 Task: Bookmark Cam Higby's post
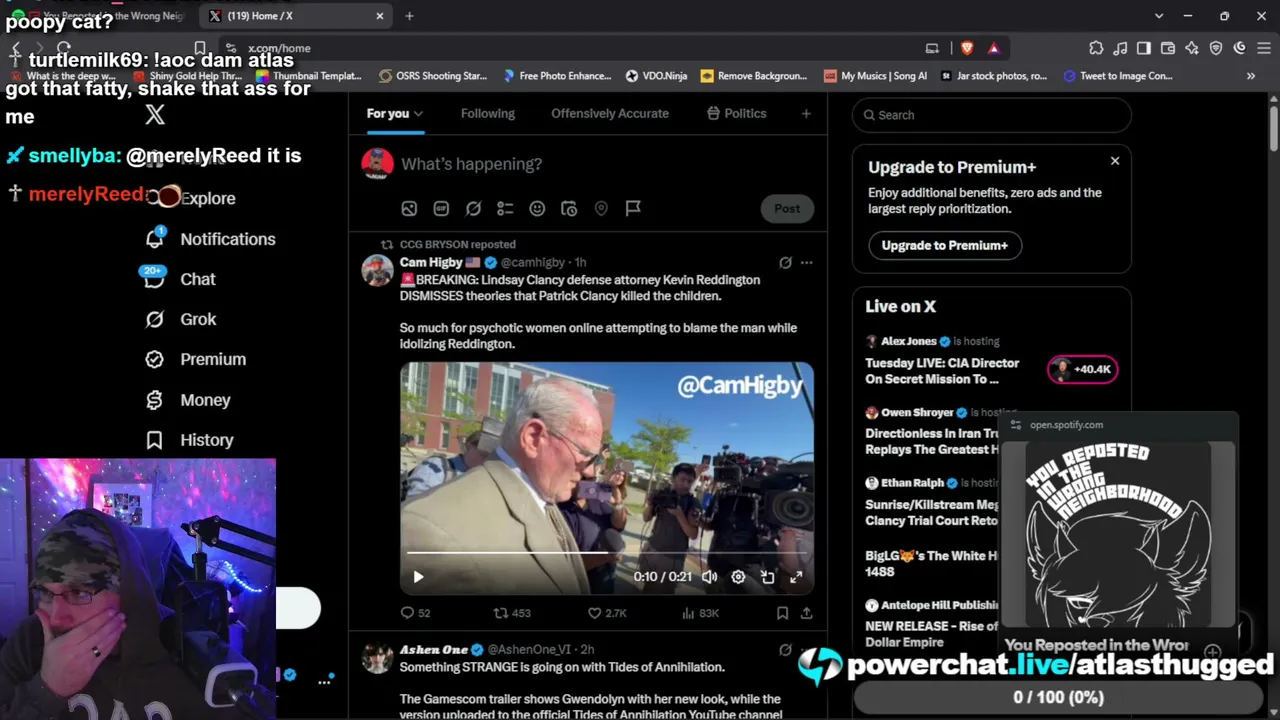[782, 613]
